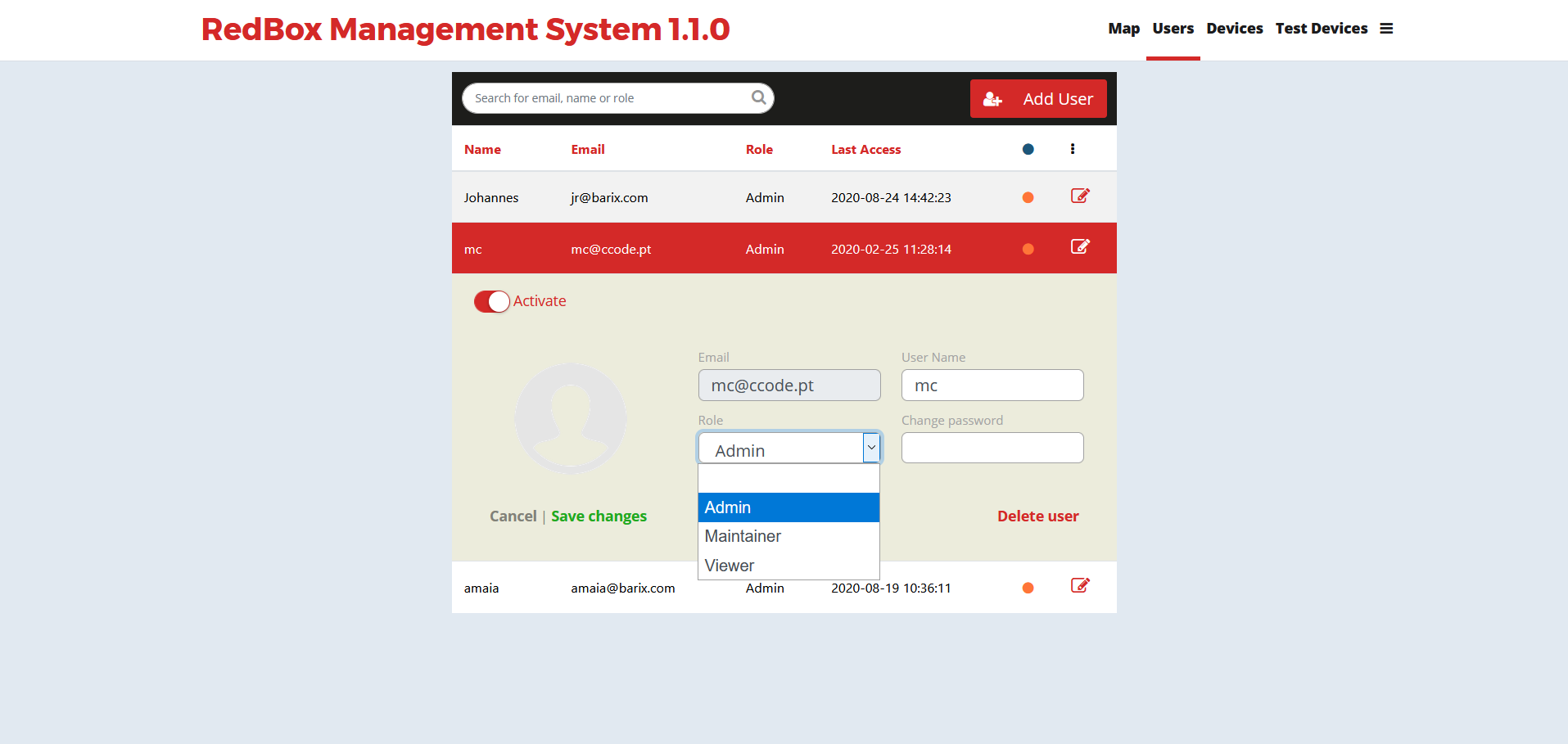Click orange status dot for Johannes
The height and width of the screenshot is (744, 1568).
pos(1028,197)
